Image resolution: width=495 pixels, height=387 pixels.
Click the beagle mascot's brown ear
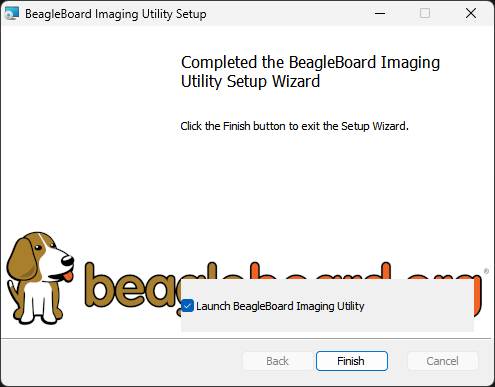(x=23, y=259)
